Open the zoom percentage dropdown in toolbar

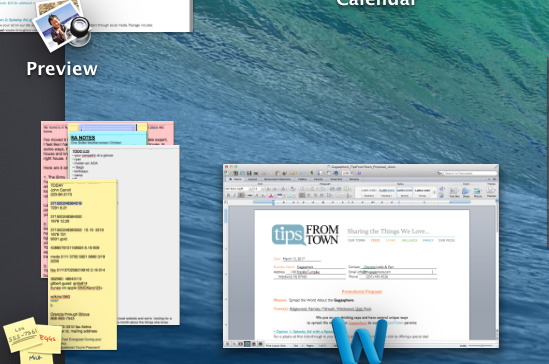pos(347,173)
